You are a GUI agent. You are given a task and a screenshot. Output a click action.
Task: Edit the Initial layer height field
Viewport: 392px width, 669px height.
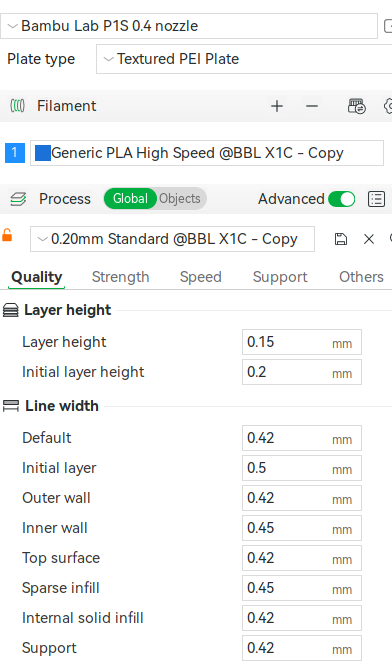tap(302, 372)
